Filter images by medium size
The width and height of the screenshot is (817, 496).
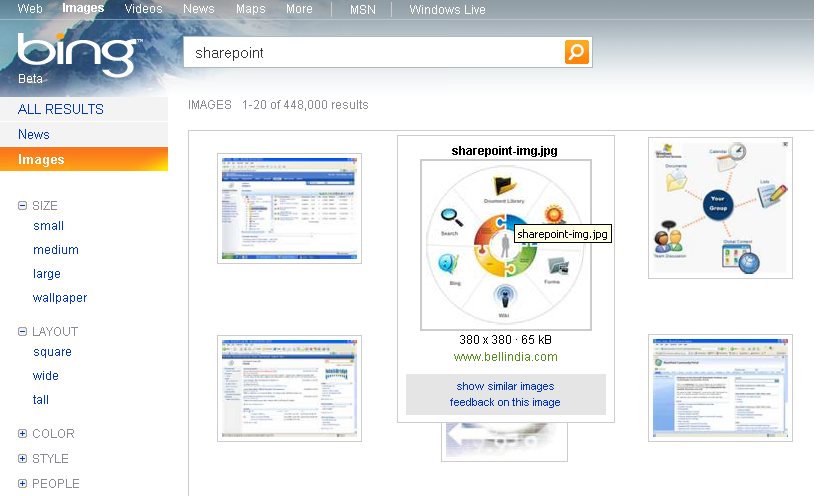point(56,250)
